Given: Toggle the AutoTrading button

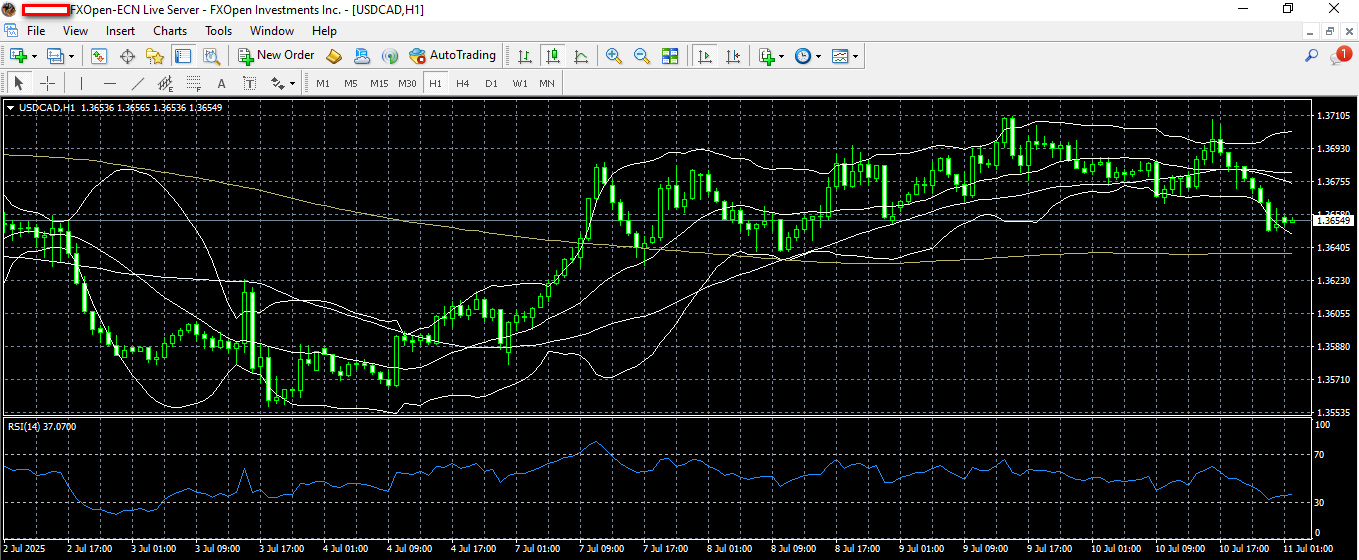Looking at the screenshot, I should tap(453, 56).
